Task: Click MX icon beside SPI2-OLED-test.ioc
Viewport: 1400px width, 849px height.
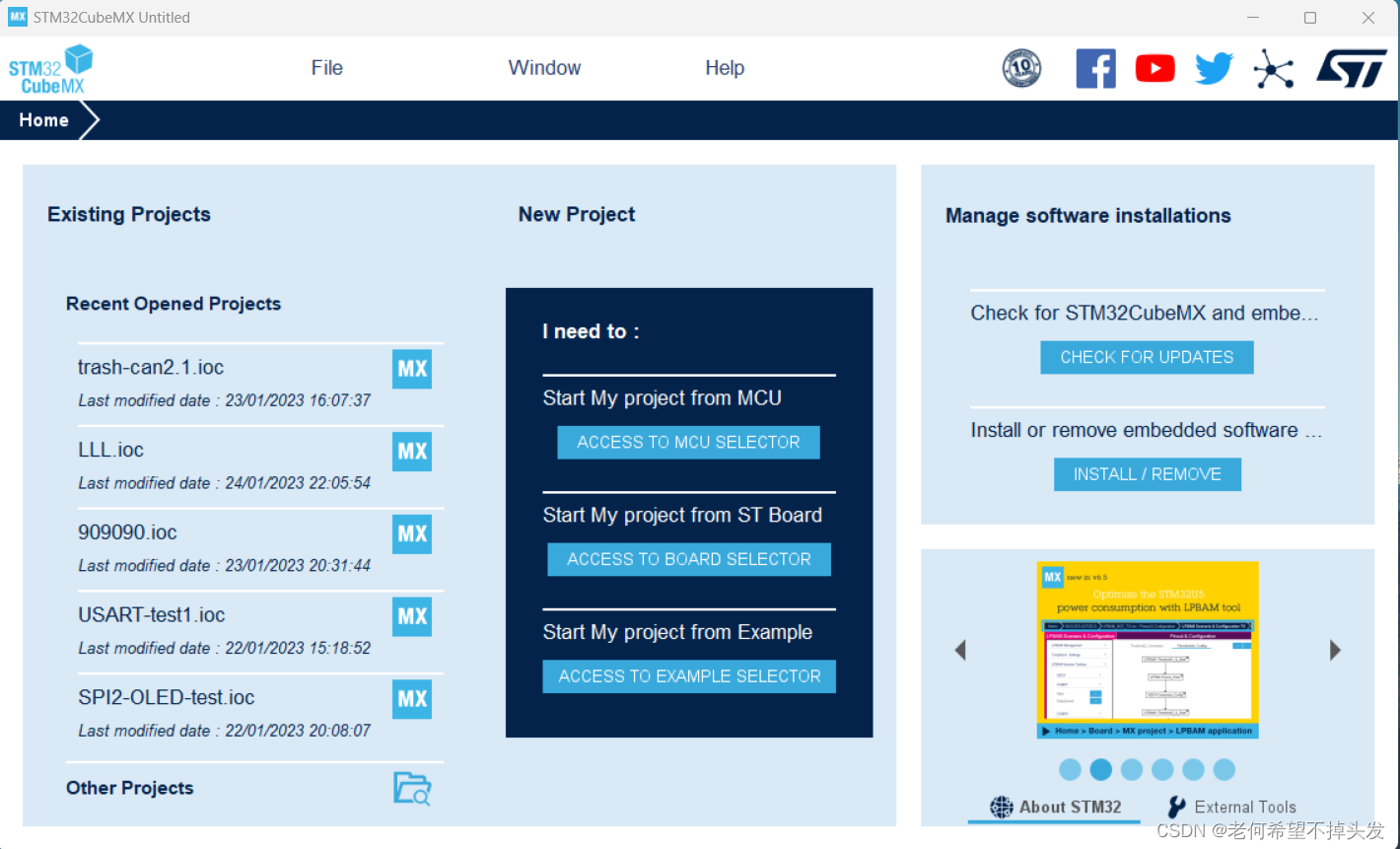Action: click(412, 699)
